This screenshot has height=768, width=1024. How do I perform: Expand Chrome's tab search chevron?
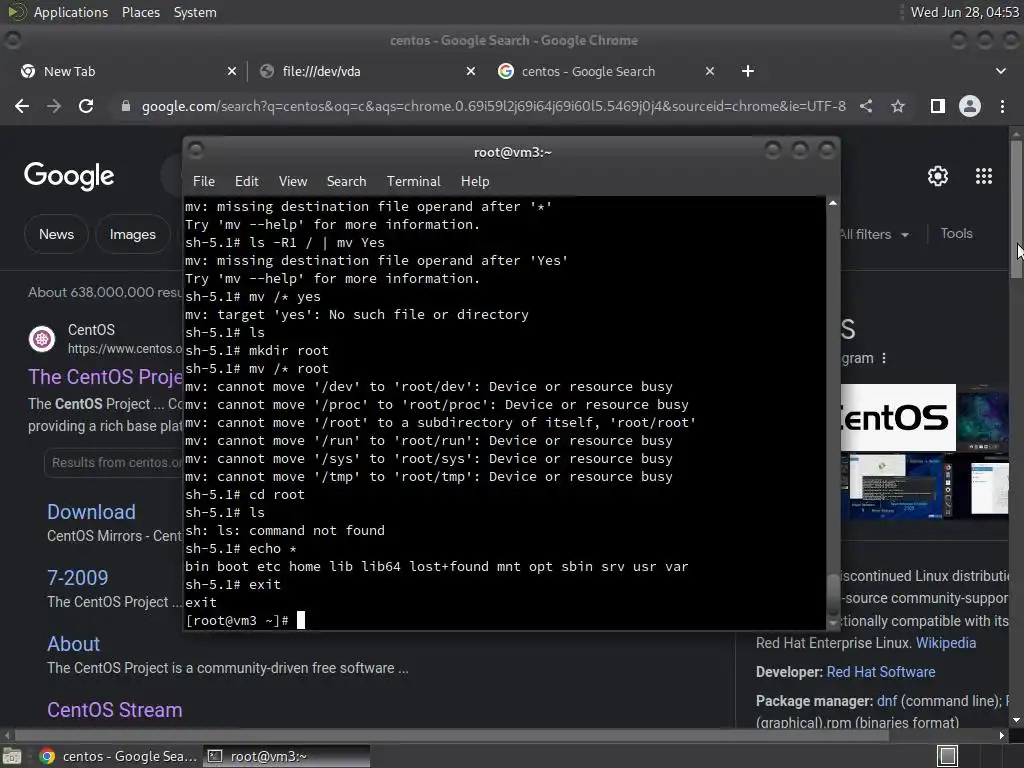(1000, 71)
